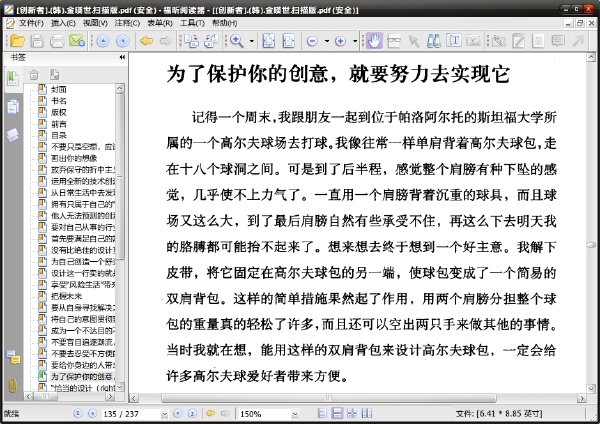Image resolution: width=600 pixels, height=424 pixels.
Task: Open the 把握未来 bookmark
Action: pos(67,296)
